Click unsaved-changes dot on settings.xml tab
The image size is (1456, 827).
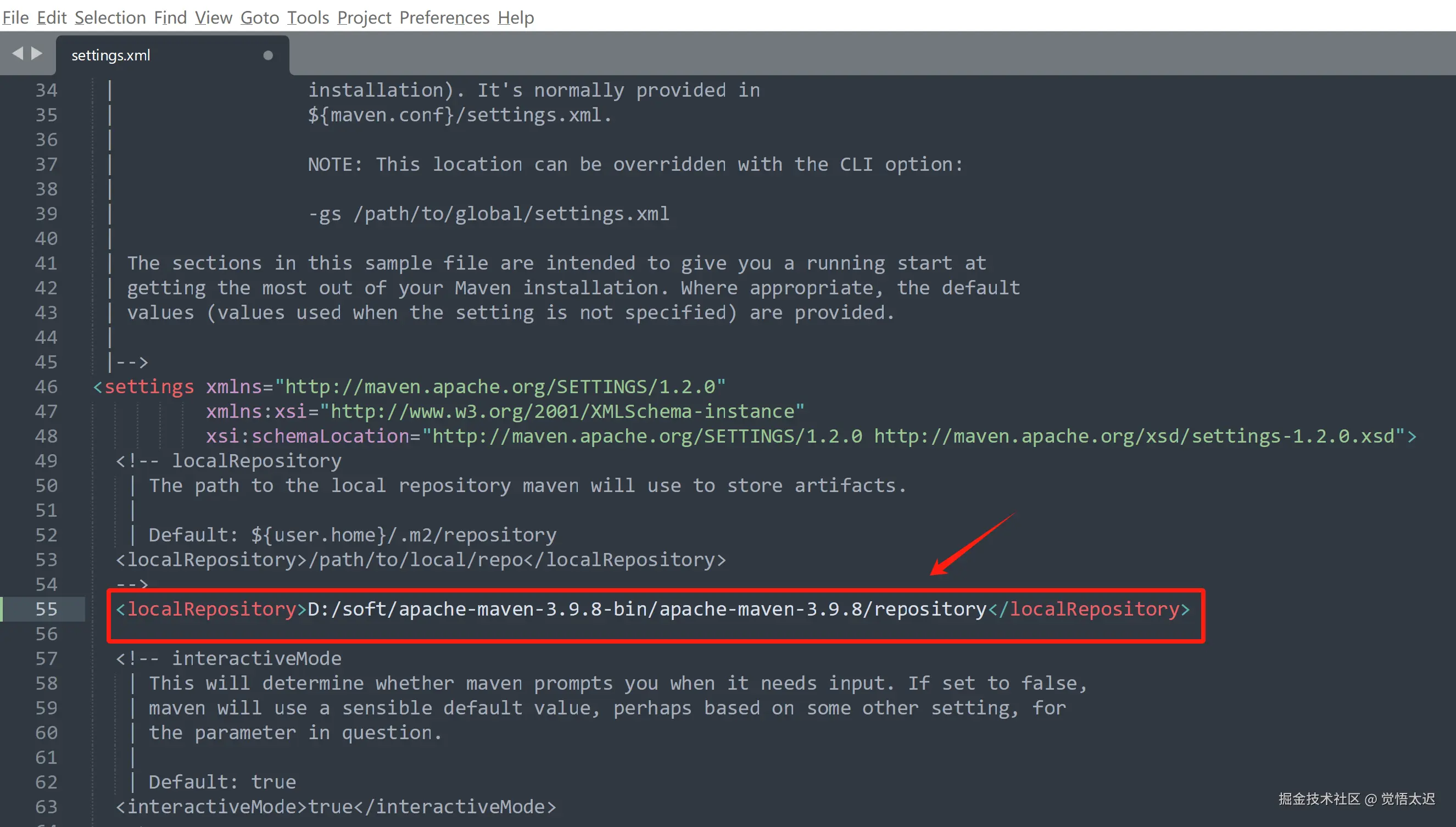268,55
